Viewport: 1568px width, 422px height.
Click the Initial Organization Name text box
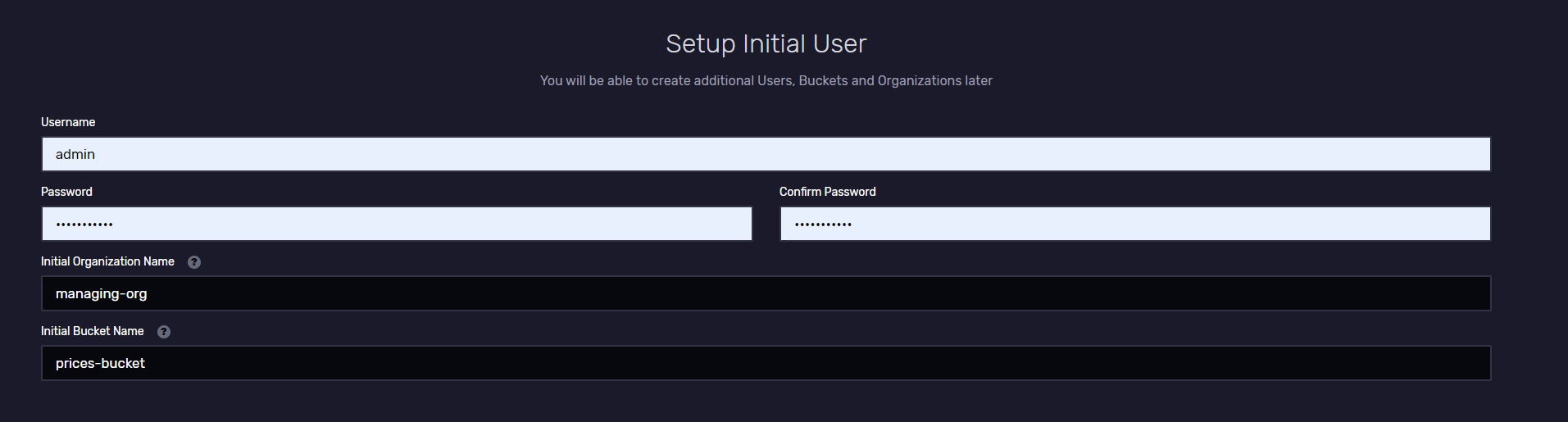(766, 293)
